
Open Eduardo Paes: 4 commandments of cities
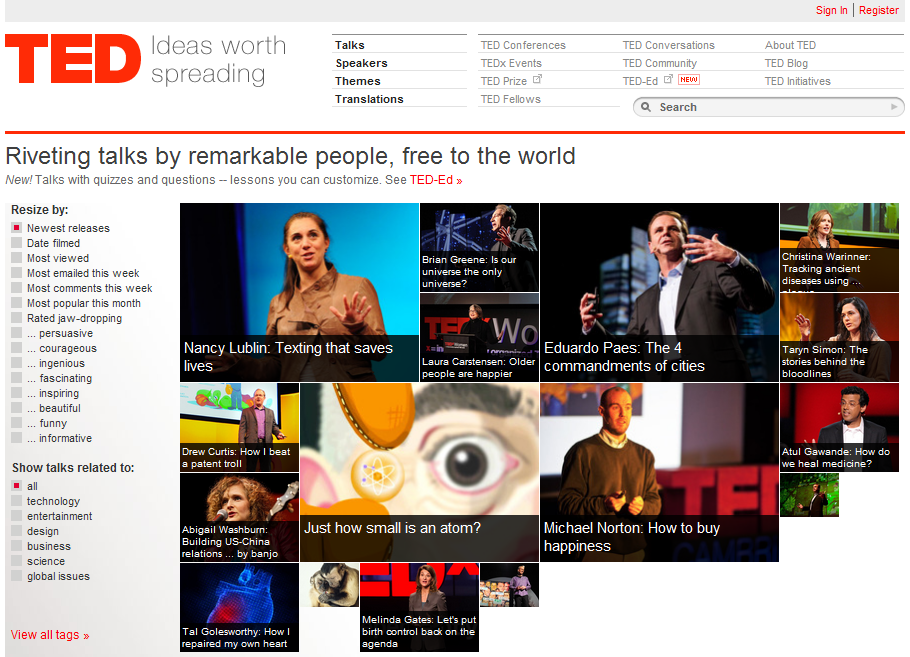coord(659,292)
